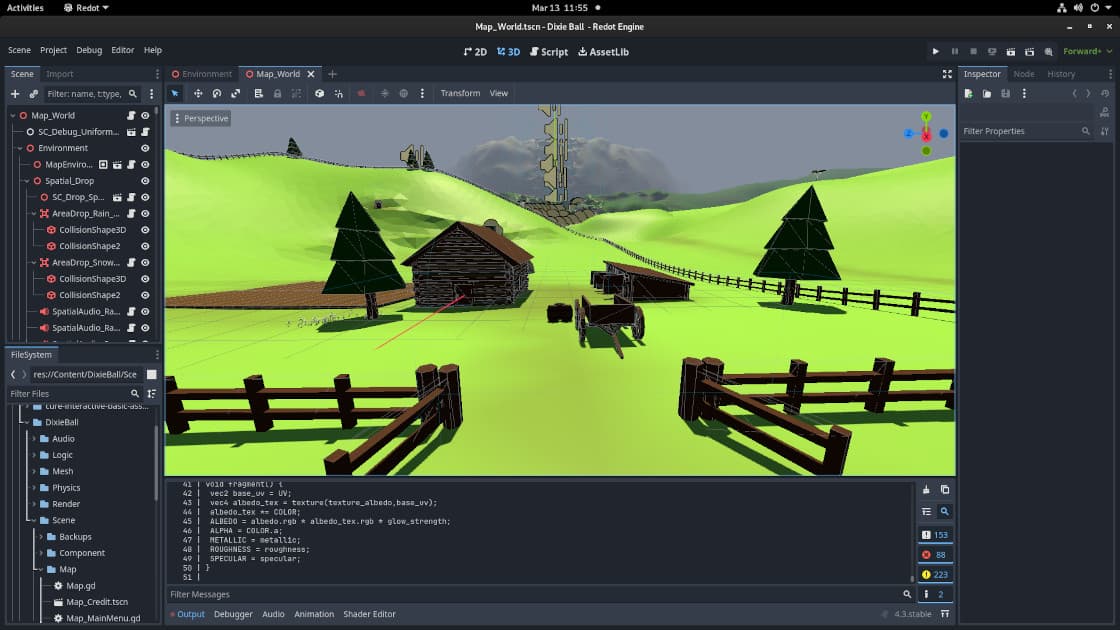Clear the output log with the broom icon

[x=926, y=490]
